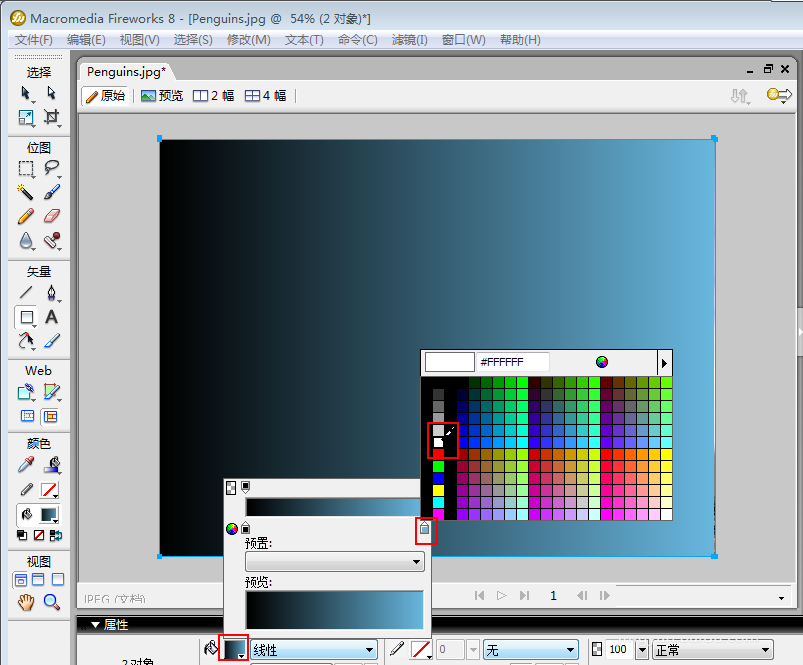The image size is (803, 665).
Task: Click the #FFFFFF hex color field
Action: pos(514,362)
